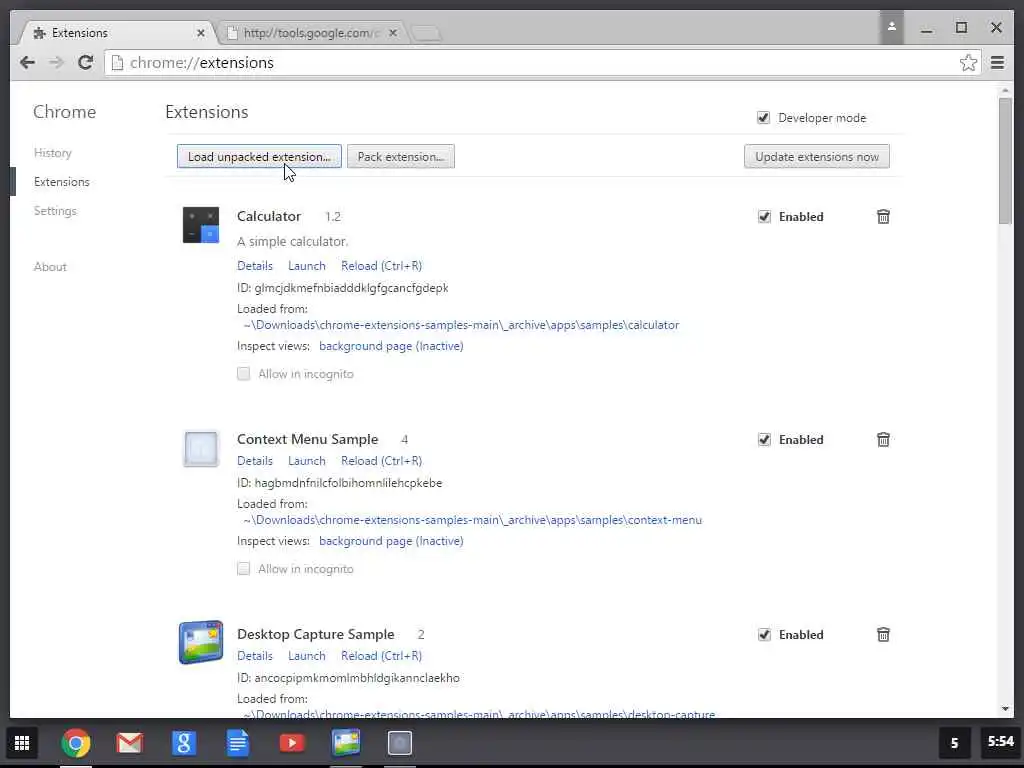
Task: Open Google Docs from the shelf
Action: [x=238, y=743]
